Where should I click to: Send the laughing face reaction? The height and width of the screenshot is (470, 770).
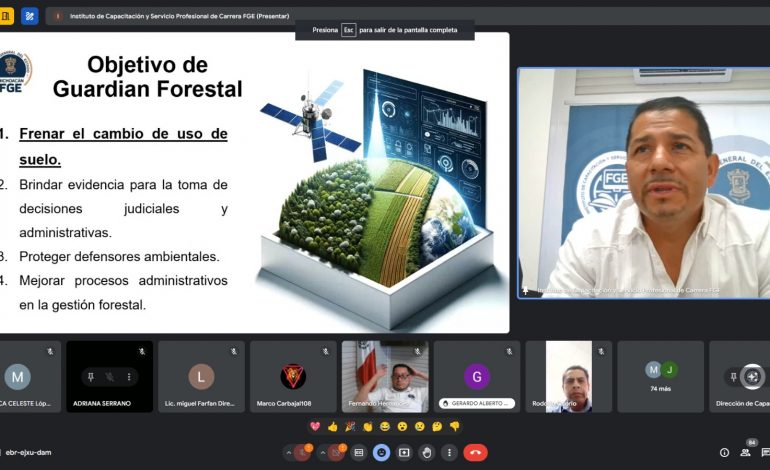tap(385, 426)
